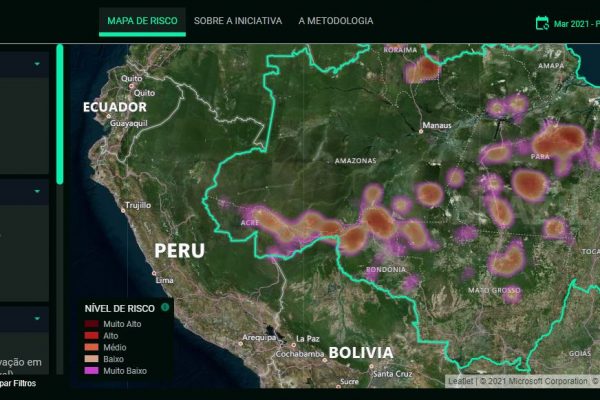Select the Mar 2021 date period

click(572, 22)
